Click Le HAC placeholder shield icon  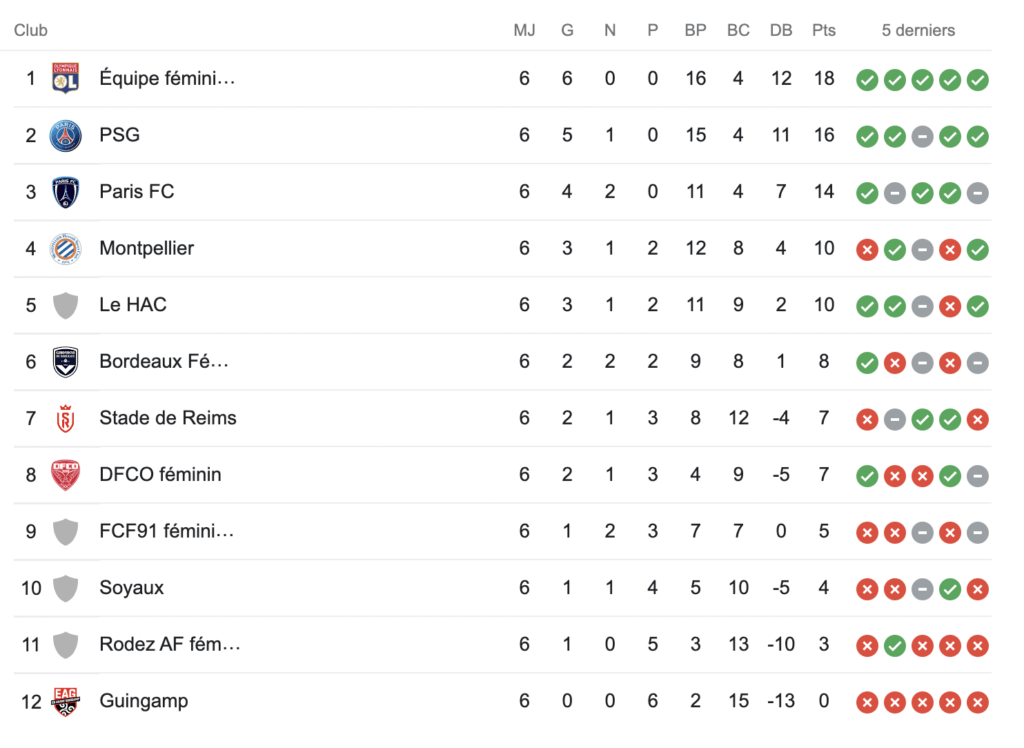(x=65, y=305)
